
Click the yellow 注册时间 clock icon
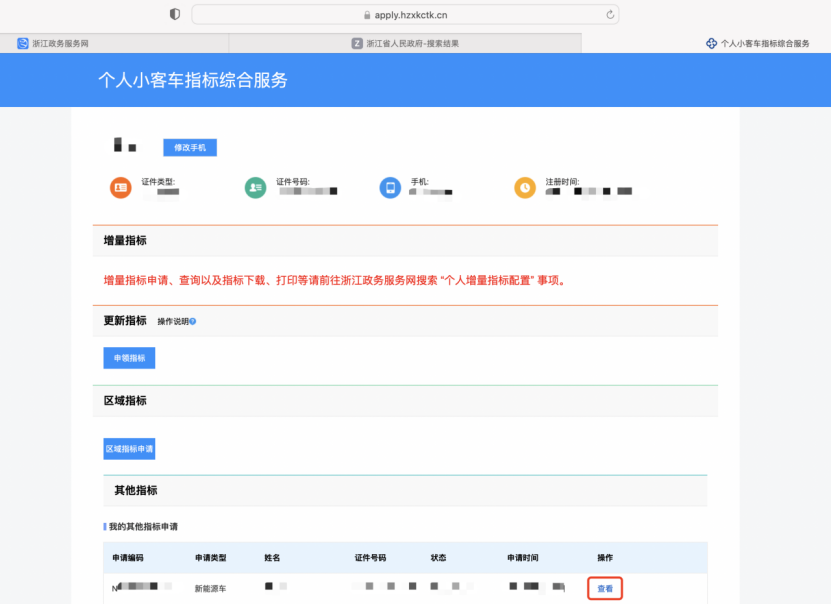525,187
